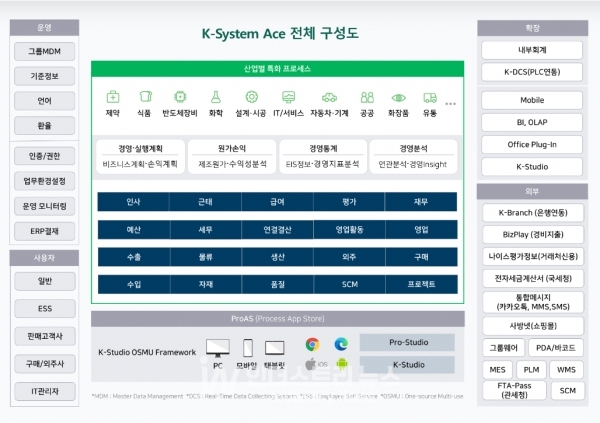Select the 언어 button
Screen dimensions: 600x423
[x=44, y=101]
